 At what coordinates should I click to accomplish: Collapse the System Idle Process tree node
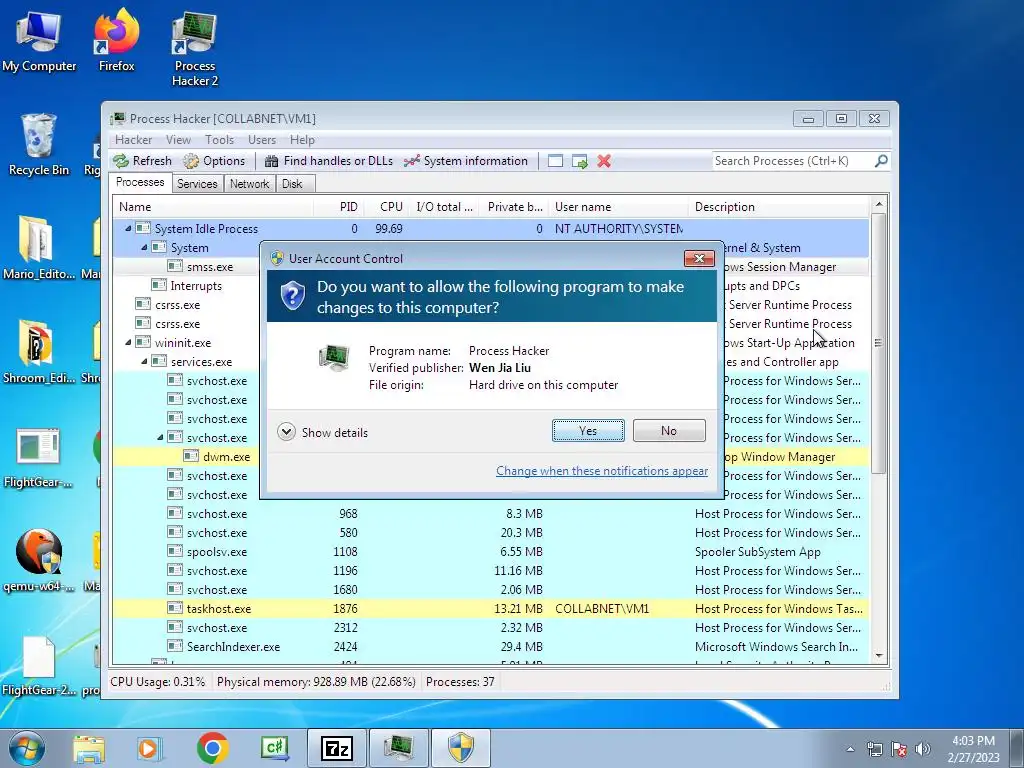coord(128,229)
